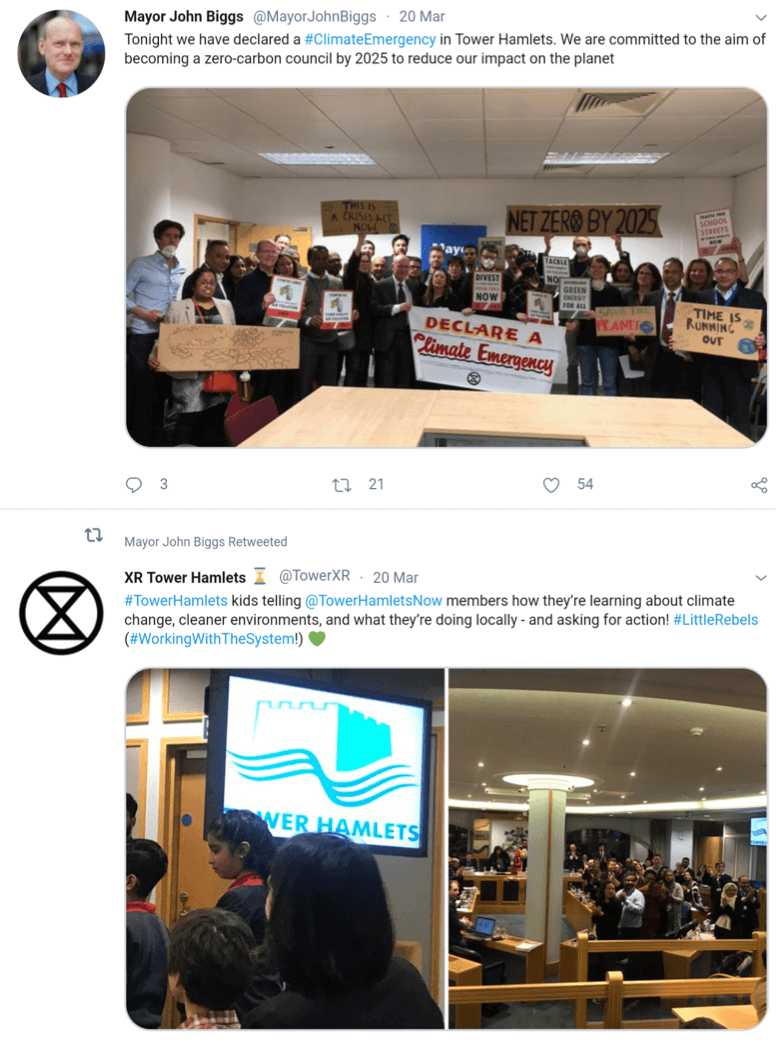This screenshot has height=1044, width=776.
Task: View the climate emergency group photo
Action: point(446,267)
